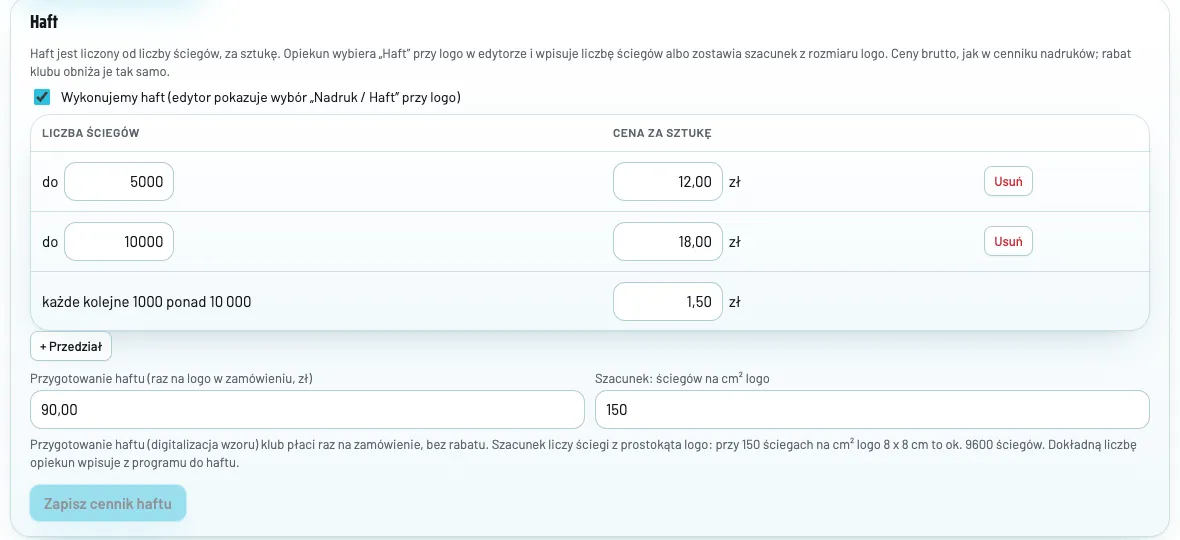Click the 'Szacunek: ściegów na cm² logo' label
This screenshot has height=540, width=1180.
pos(682,378)
